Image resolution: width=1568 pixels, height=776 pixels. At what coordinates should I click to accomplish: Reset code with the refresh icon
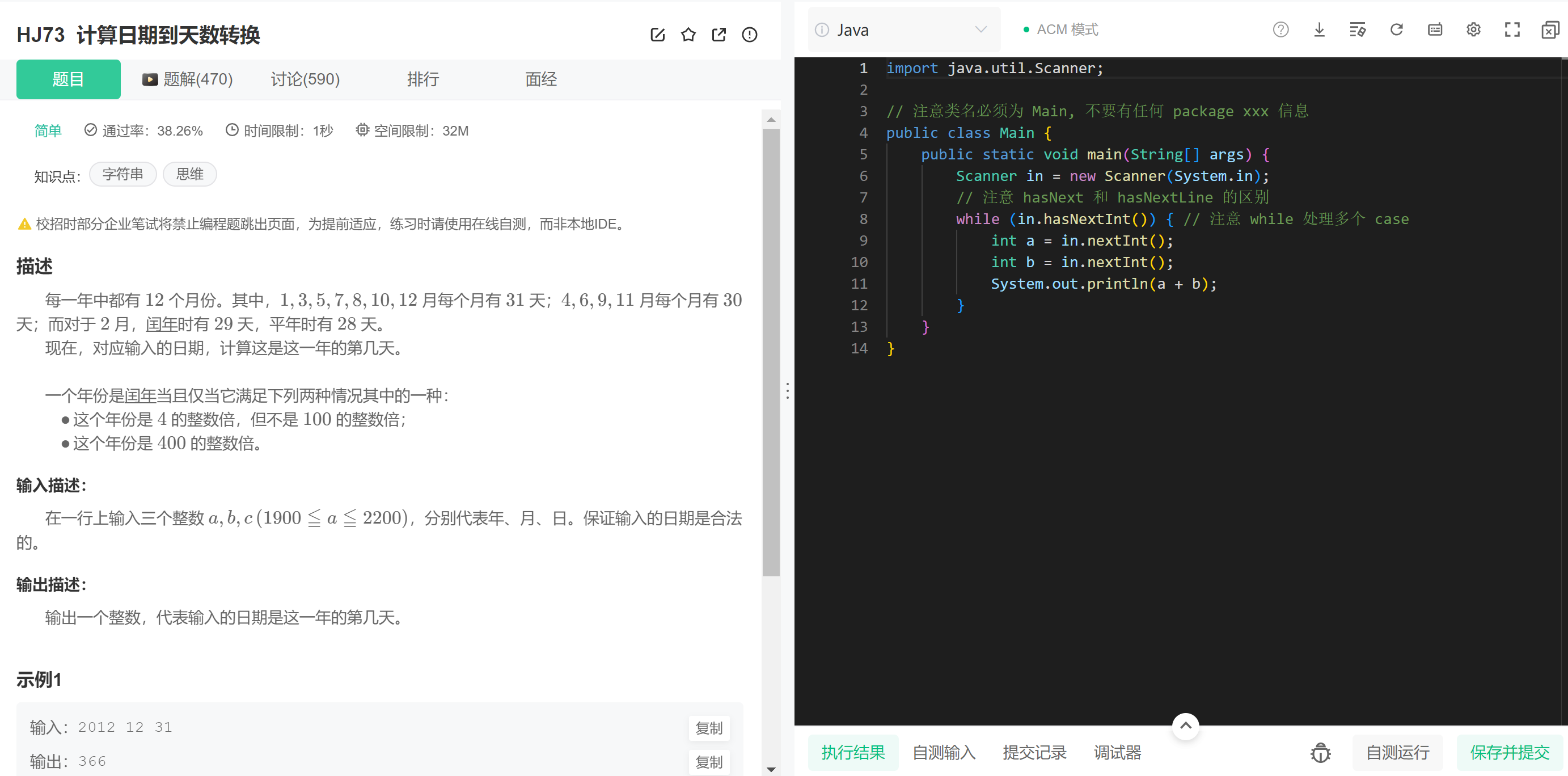[1396, 29]
